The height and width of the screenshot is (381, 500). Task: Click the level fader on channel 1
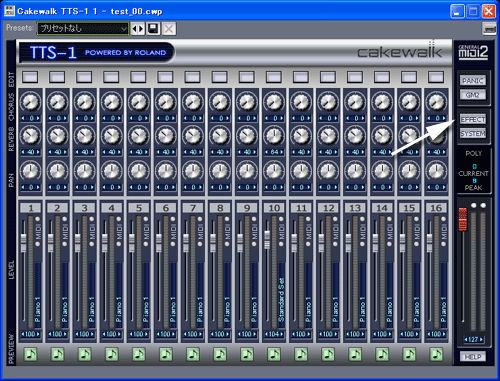23,243
